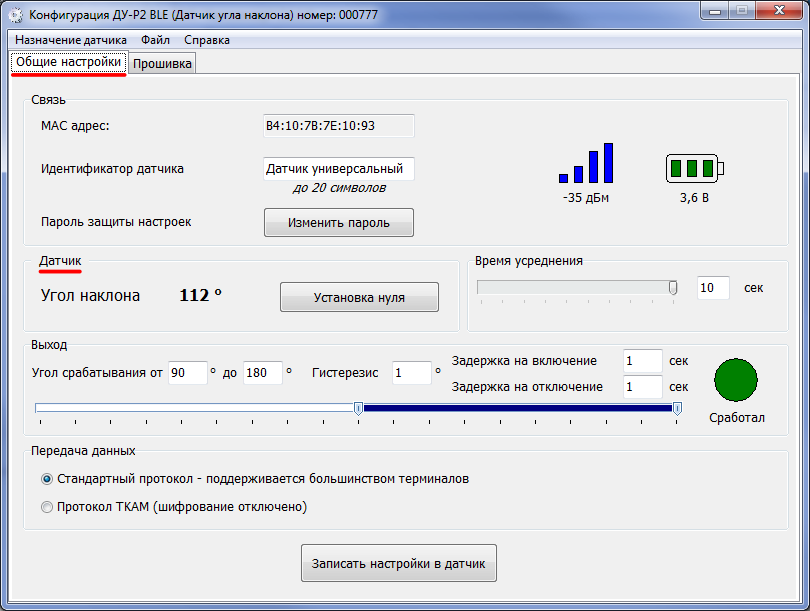Switch to the "Общие настройки" tab
This screenshot has height=611, width=810.
pyautogui.click(x=69, y=62)
